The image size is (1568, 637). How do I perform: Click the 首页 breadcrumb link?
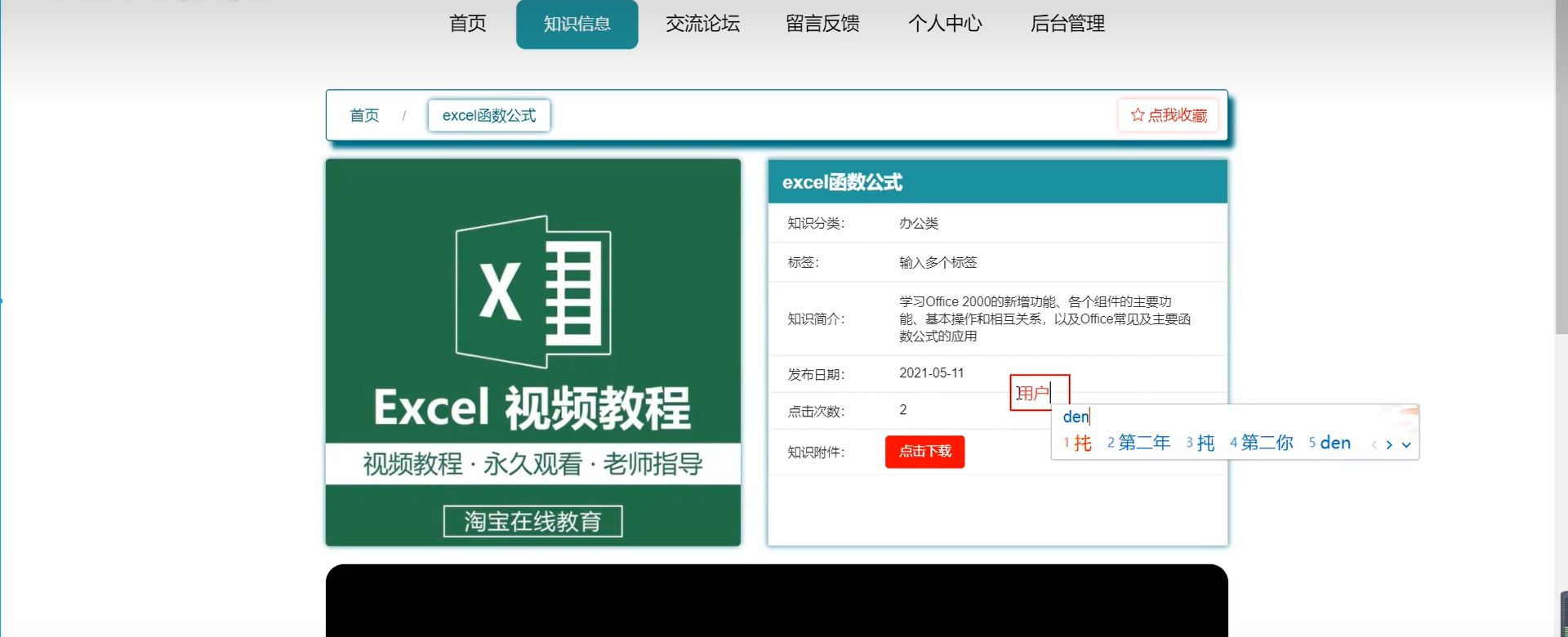[x=364, y=115]
